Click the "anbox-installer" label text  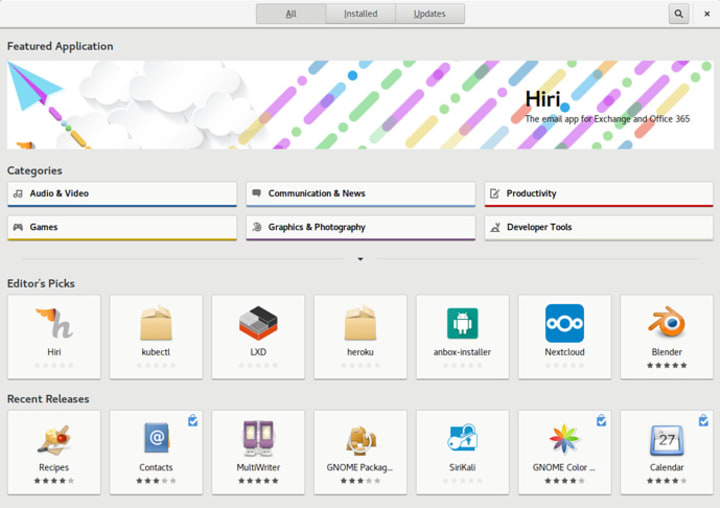coord(462,352)
